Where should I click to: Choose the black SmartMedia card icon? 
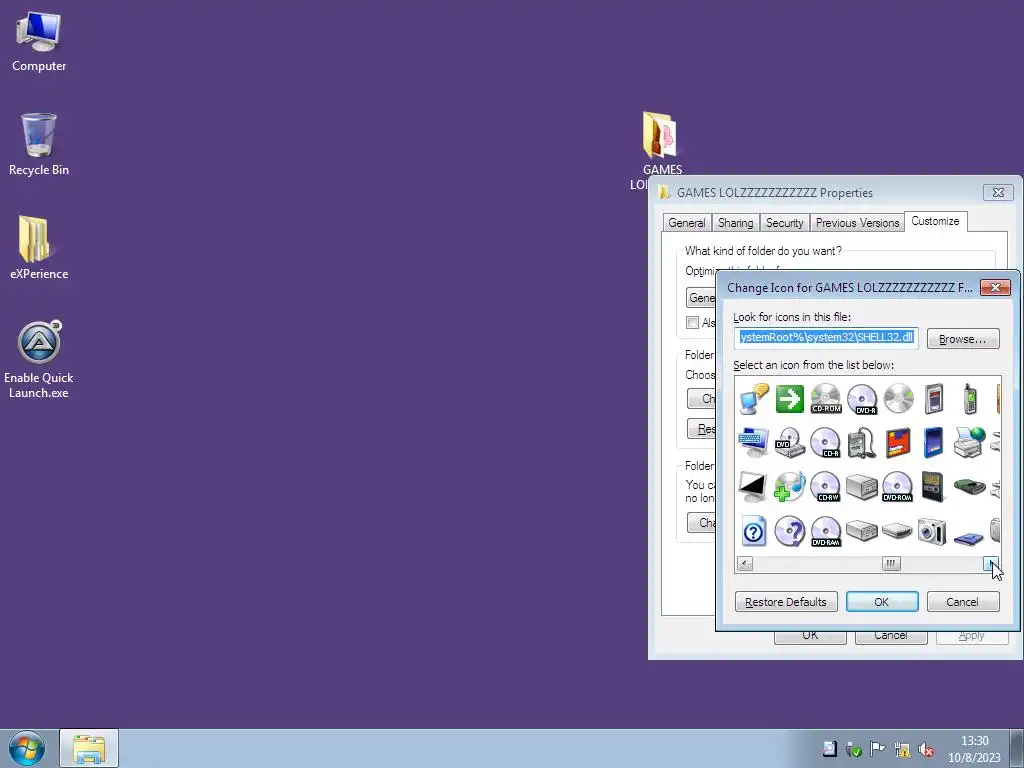tap(933, 487)
